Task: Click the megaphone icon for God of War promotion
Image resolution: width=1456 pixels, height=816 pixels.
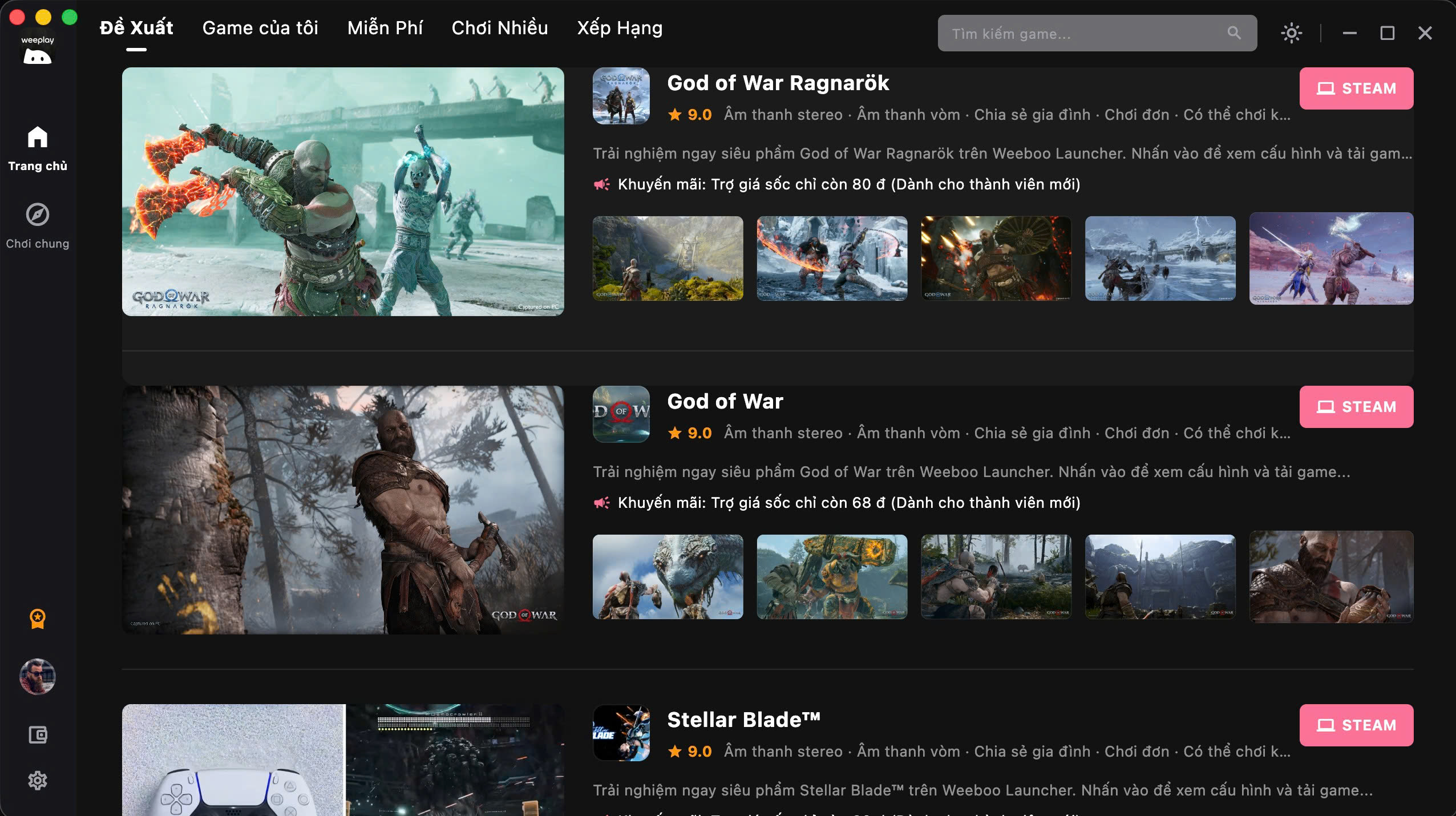Action: pos(601,503)
